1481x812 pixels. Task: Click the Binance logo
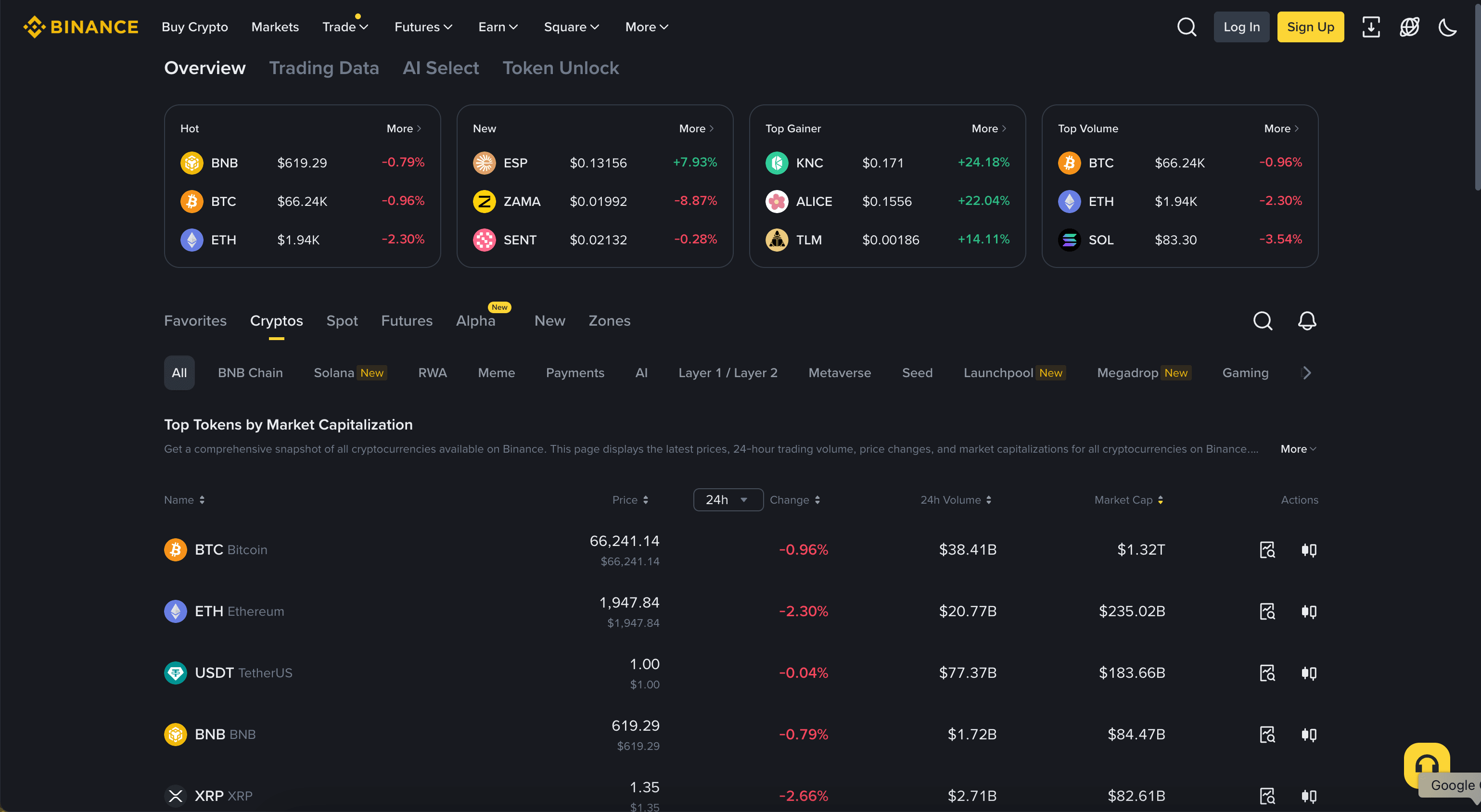point(80,26)
